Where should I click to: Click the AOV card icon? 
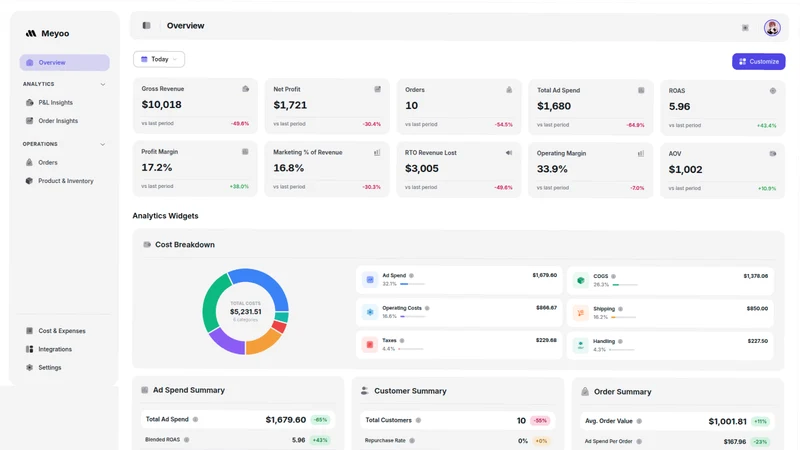pos(773,154)
